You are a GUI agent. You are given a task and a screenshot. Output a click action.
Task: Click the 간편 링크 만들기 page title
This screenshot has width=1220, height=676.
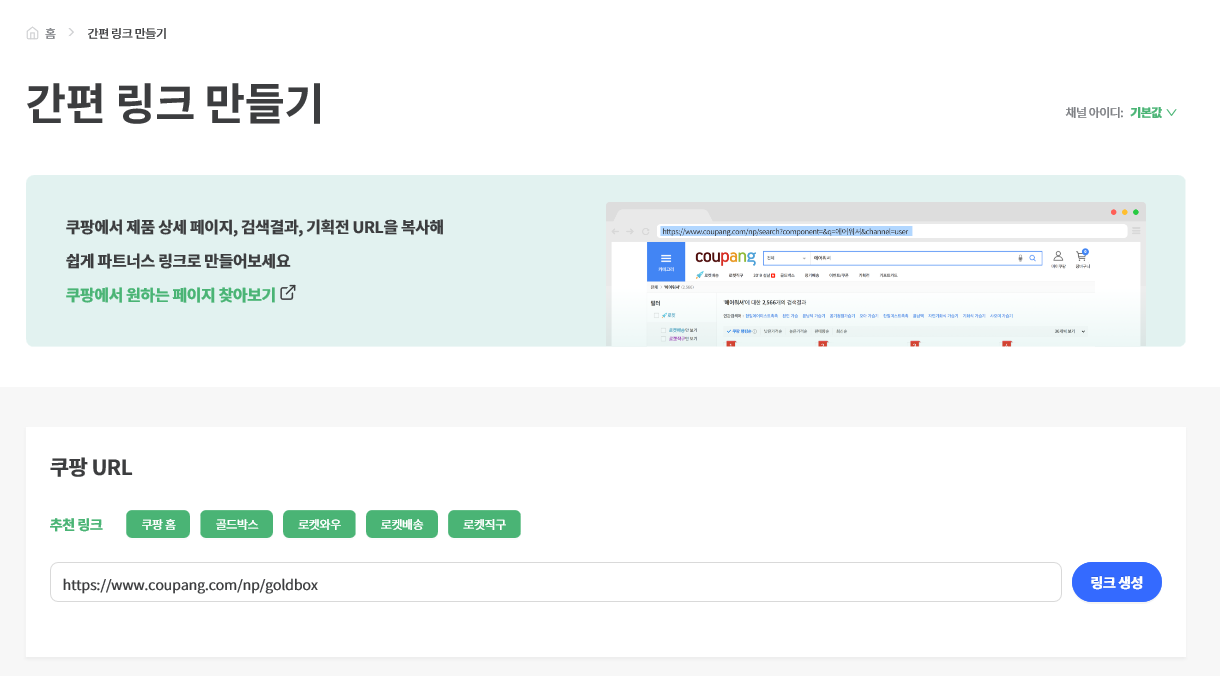(175, 103)
